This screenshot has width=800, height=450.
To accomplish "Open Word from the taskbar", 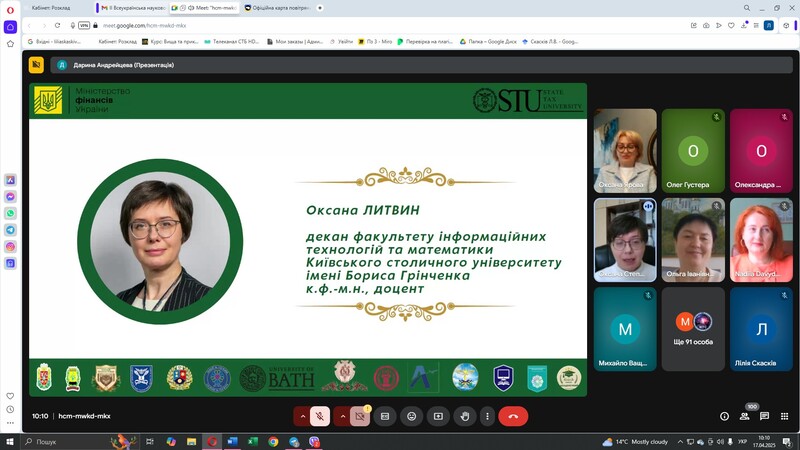I will click(232, 441).
